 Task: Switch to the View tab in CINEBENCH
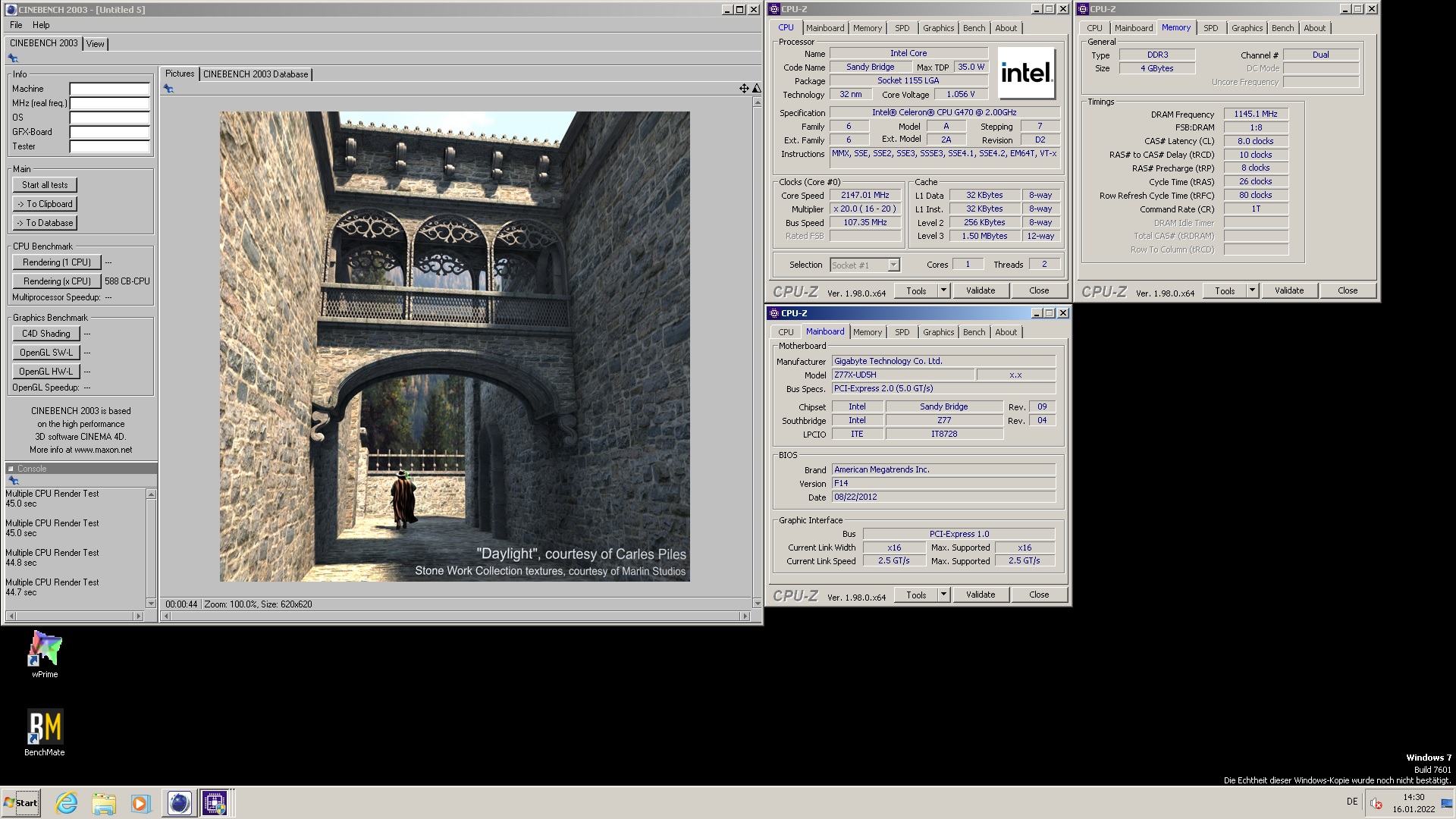95,44
